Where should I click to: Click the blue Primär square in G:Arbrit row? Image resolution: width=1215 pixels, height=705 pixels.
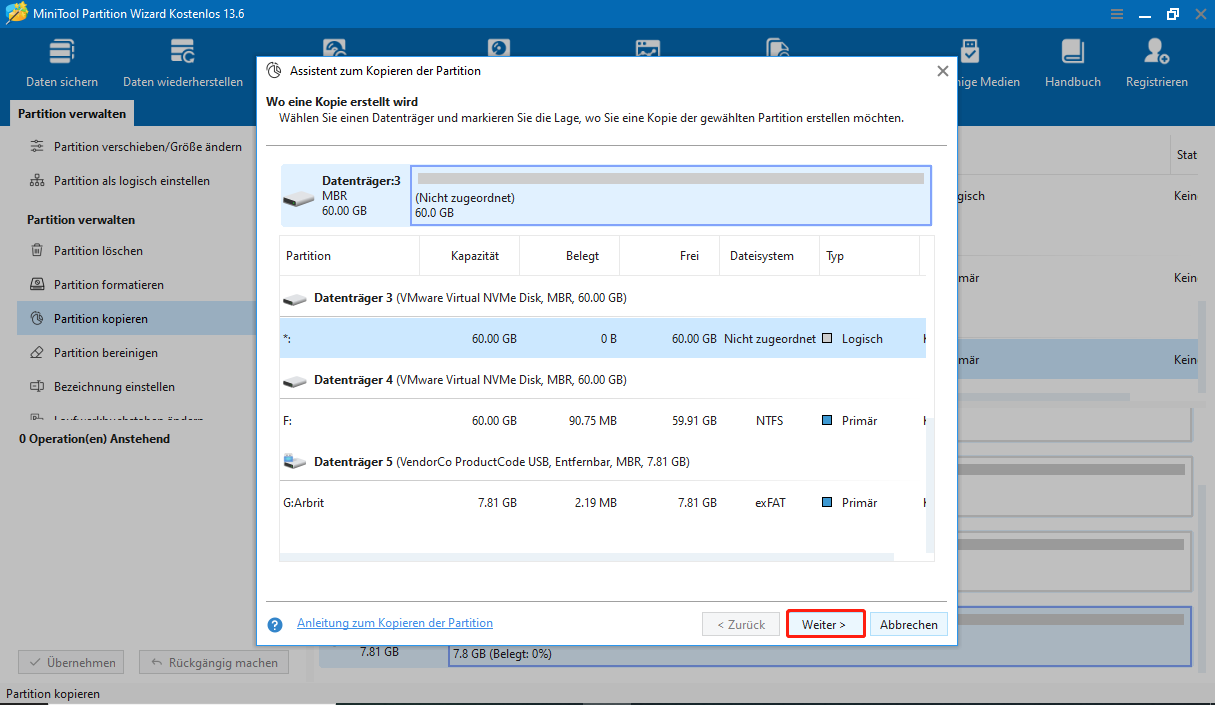pos(827,503)
